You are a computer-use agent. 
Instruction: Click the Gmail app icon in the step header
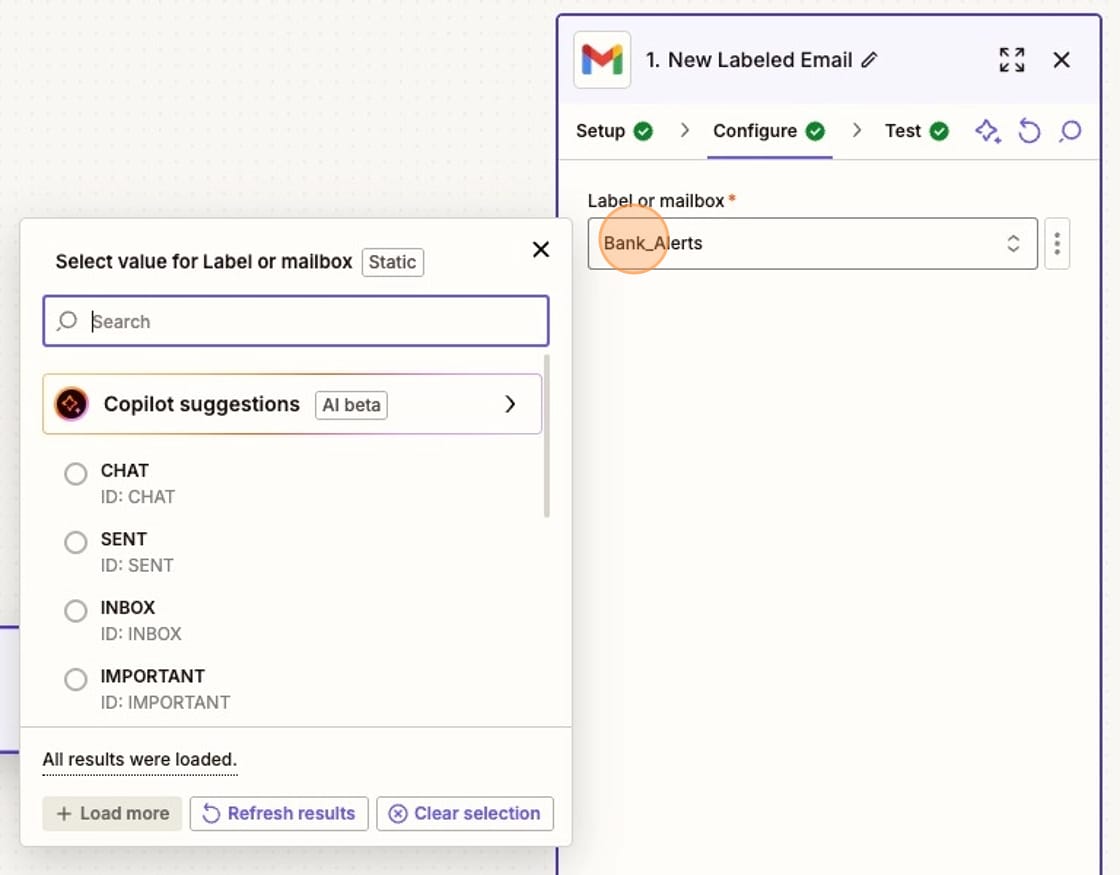click(x=602, y=60)
